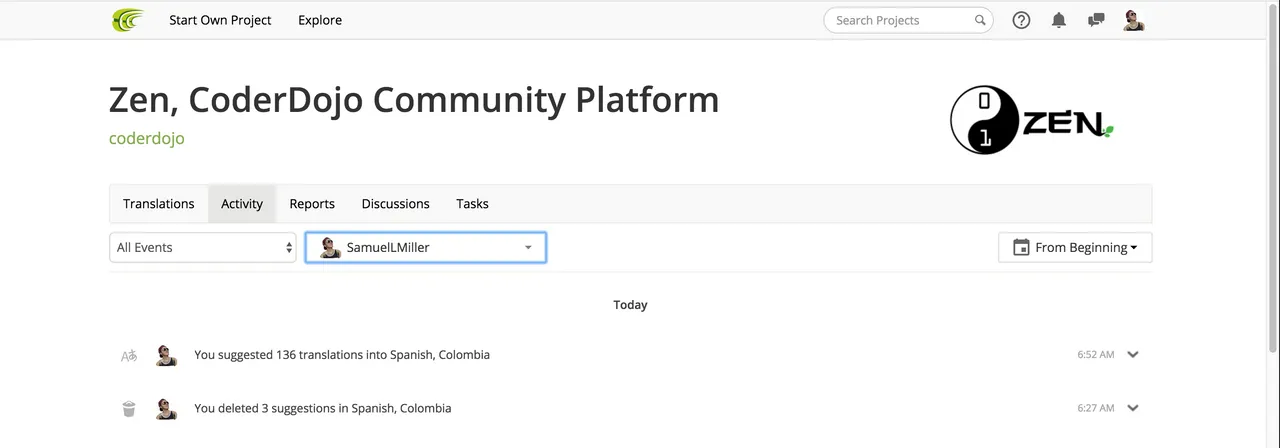This screenshot has width=1280, height=448.
Task: Open the user profile avatar menu
Action: (x=1134, y=20)
